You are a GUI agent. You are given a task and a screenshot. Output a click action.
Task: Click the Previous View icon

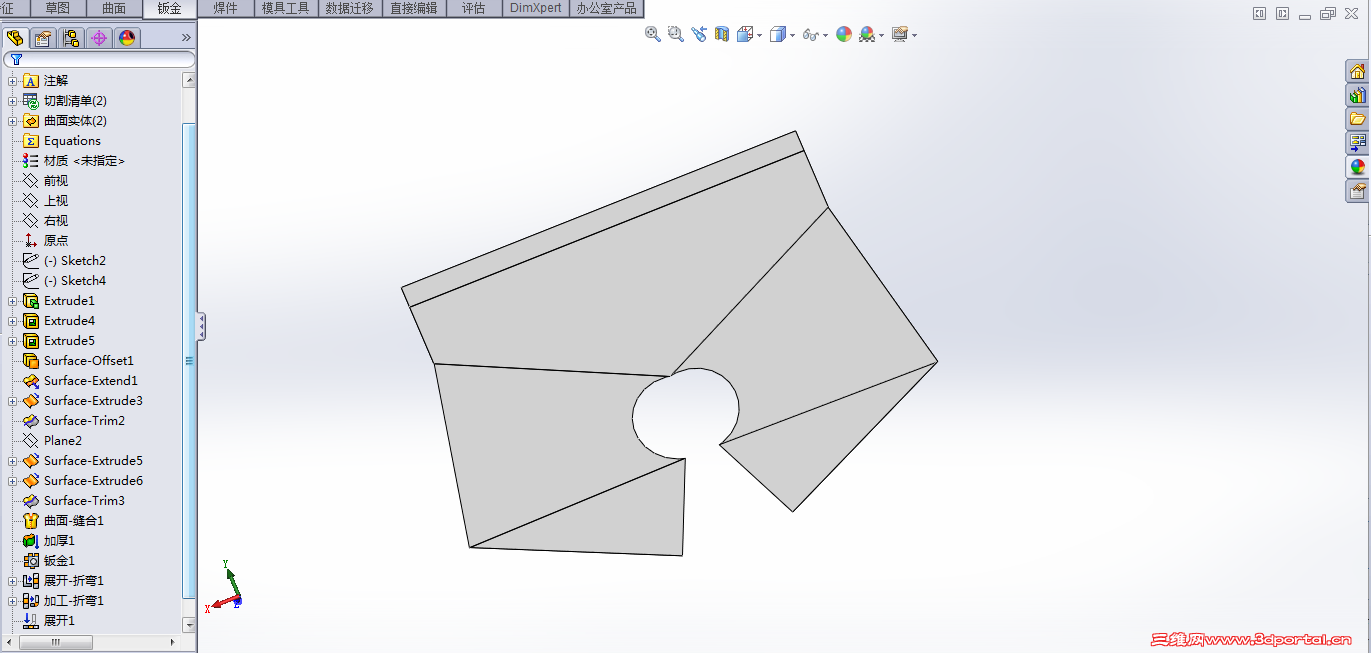698,34
